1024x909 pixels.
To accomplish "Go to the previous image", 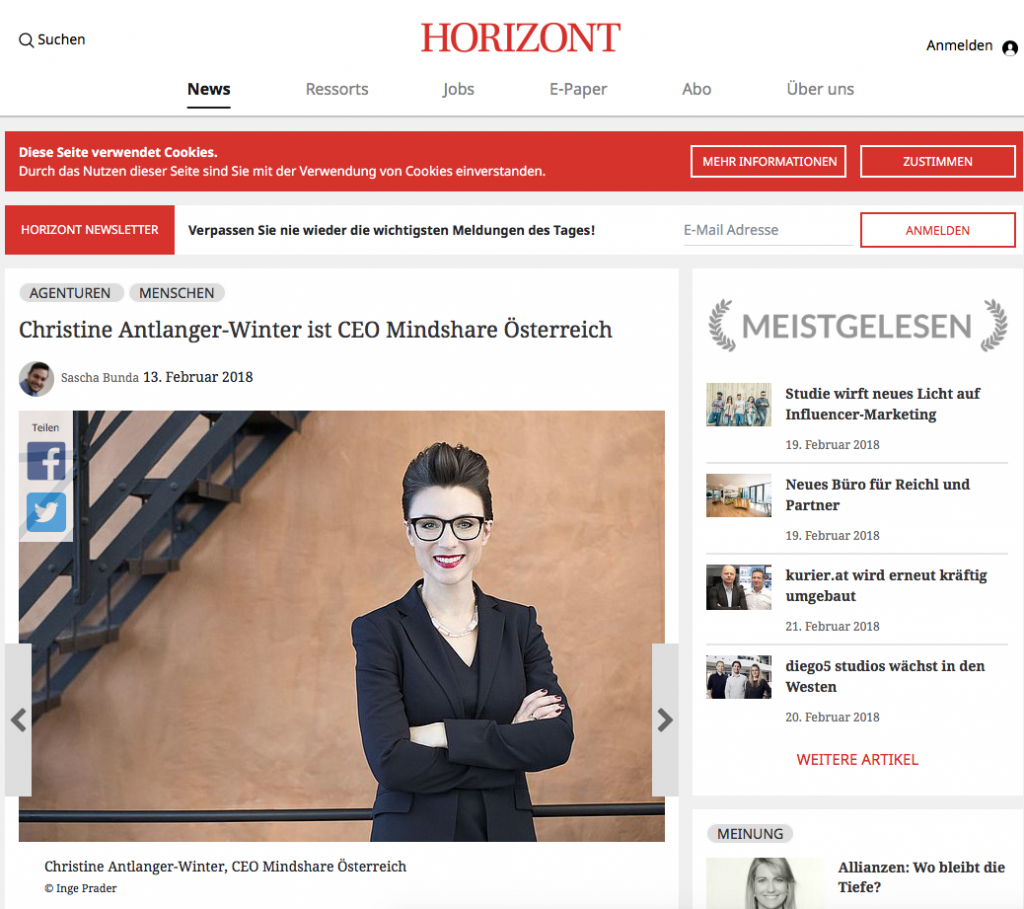I will (18, 720).
